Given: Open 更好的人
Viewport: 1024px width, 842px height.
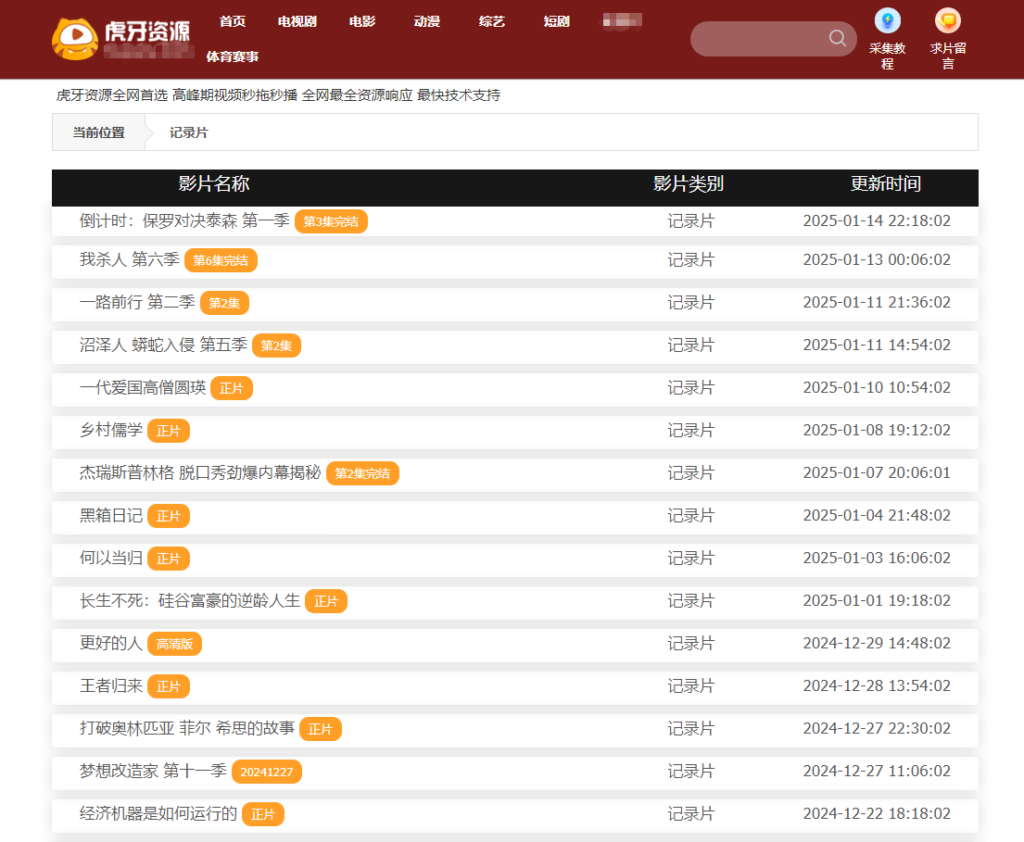Looking at the screenshot, I should (111, 643).
